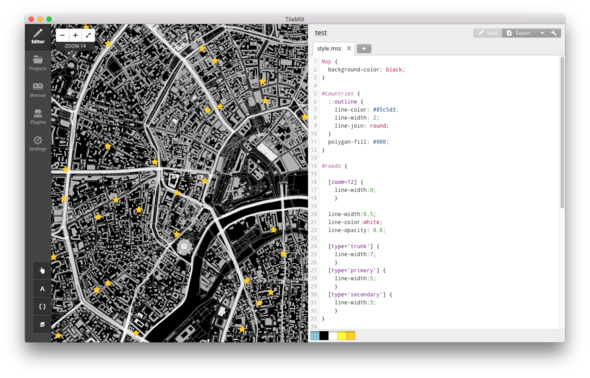Image resolution: width=590 pixels, height=378 pixels.
Task: Open the Layers stack tool
Action: pyautogui.click(x=42, y=324)
